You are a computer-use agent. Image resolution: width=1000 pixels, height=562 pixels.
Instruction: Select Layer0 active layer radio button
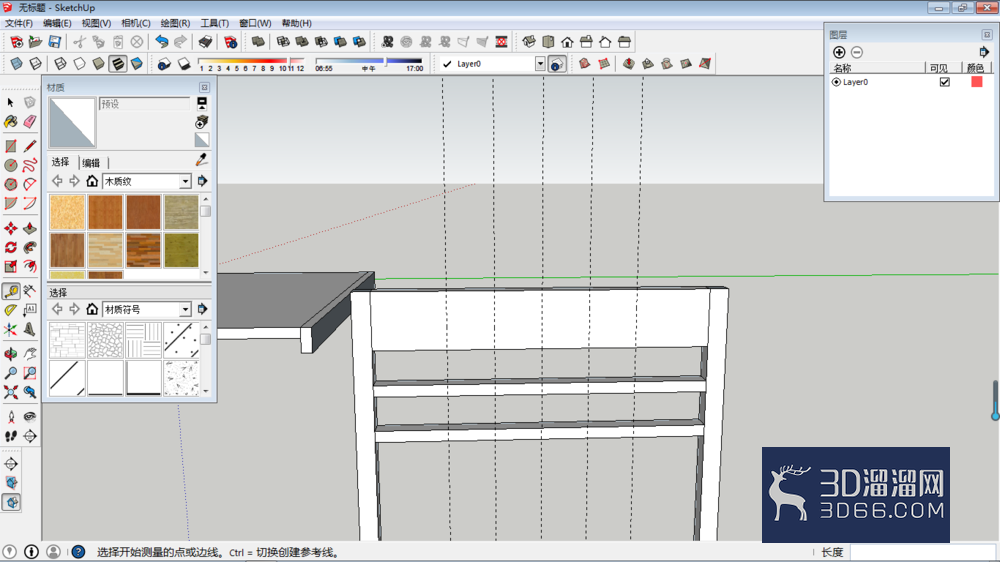(x=836, y=82)
